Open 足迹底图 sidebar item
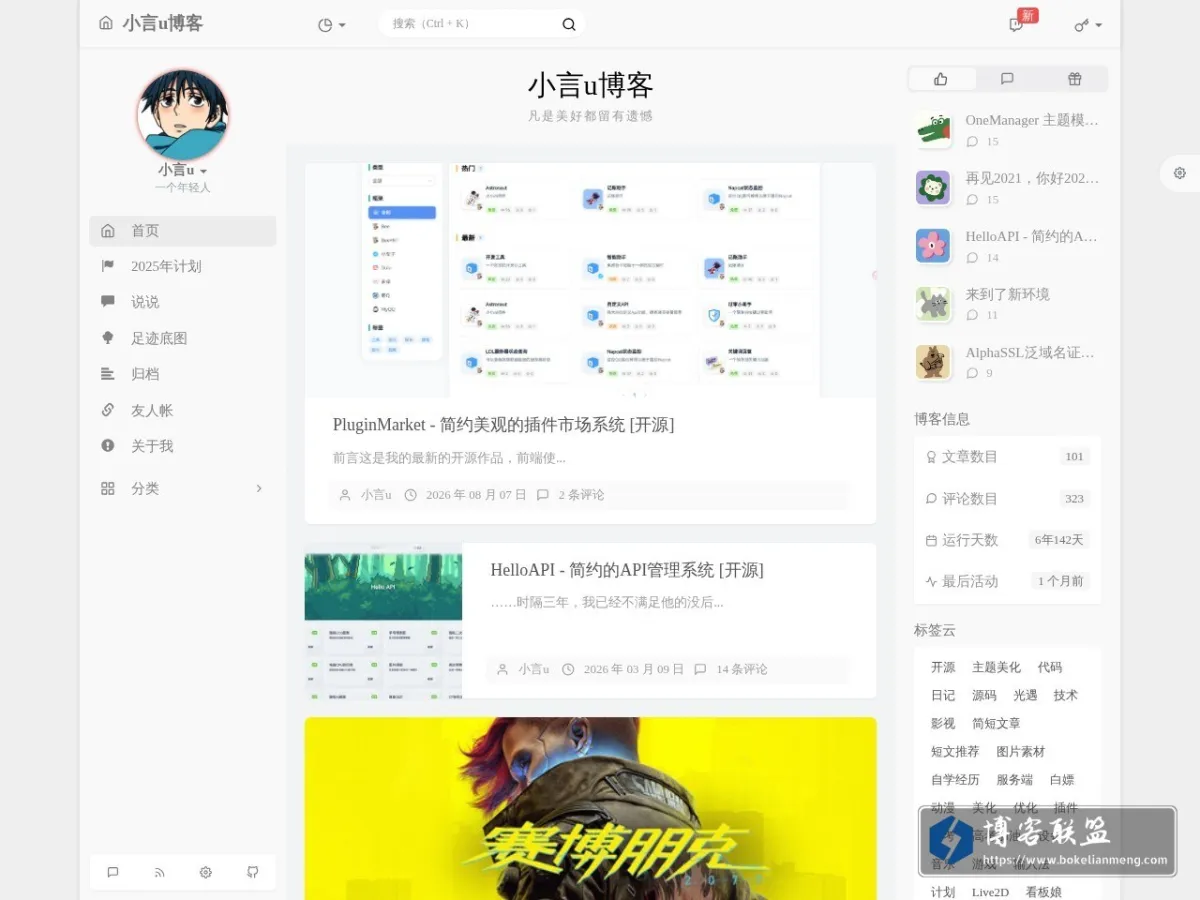Viewport: 1200px width, 900px height. tap(183, 338)
